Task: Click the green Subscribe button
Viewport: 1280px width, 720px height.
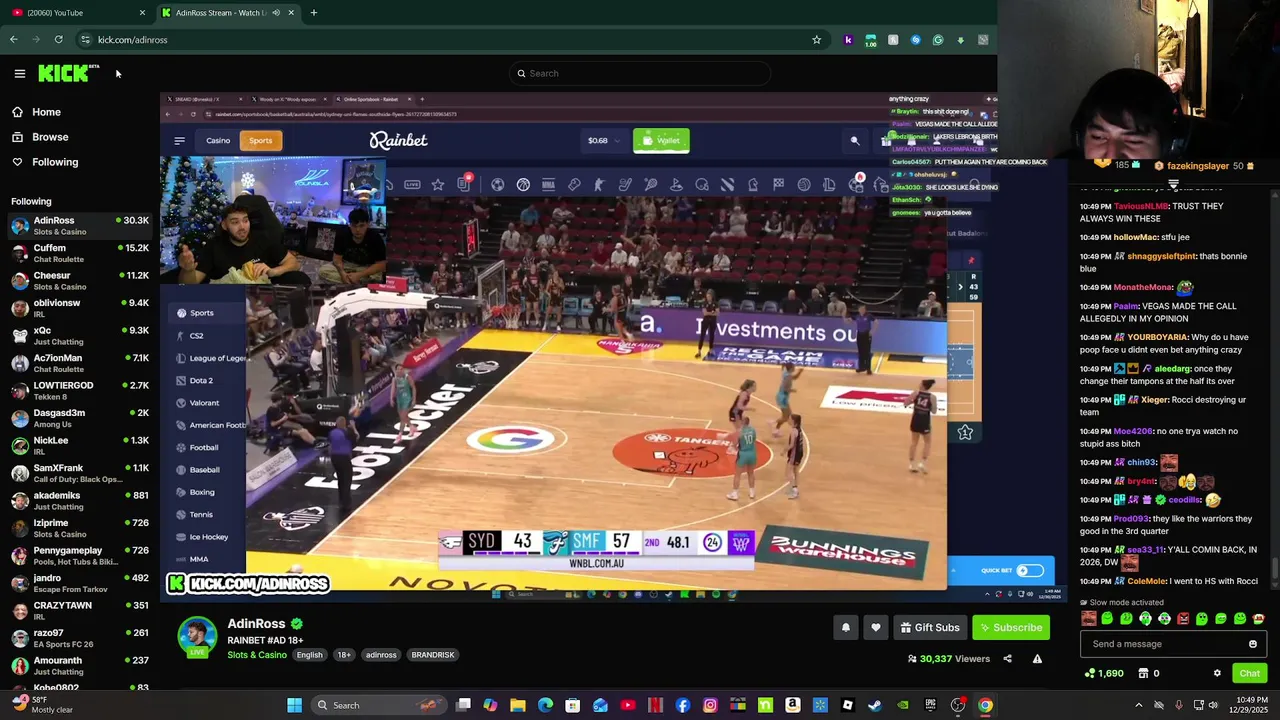Action: tap(1011, 628)
